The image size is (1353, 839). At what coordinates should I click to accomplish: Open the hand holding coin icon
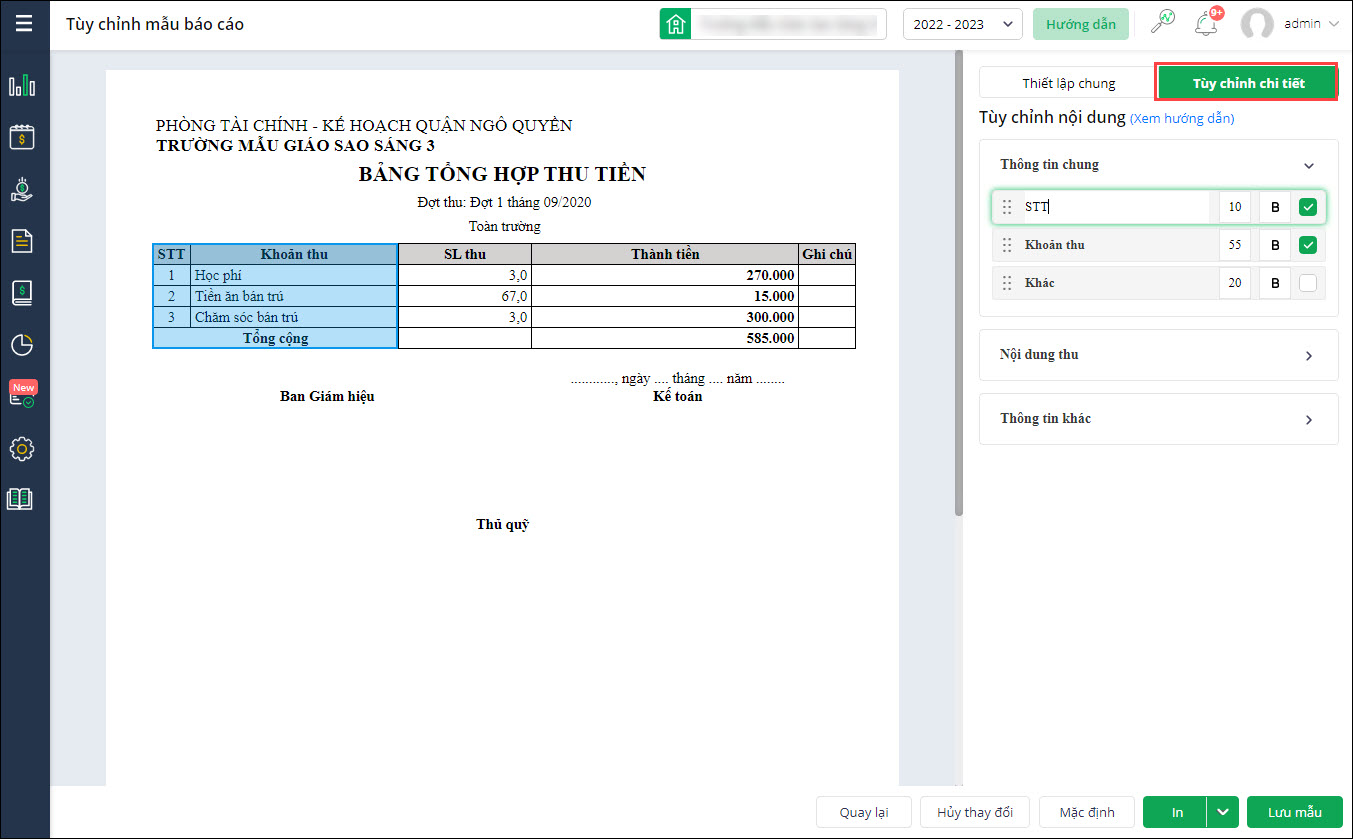(22, 189)
